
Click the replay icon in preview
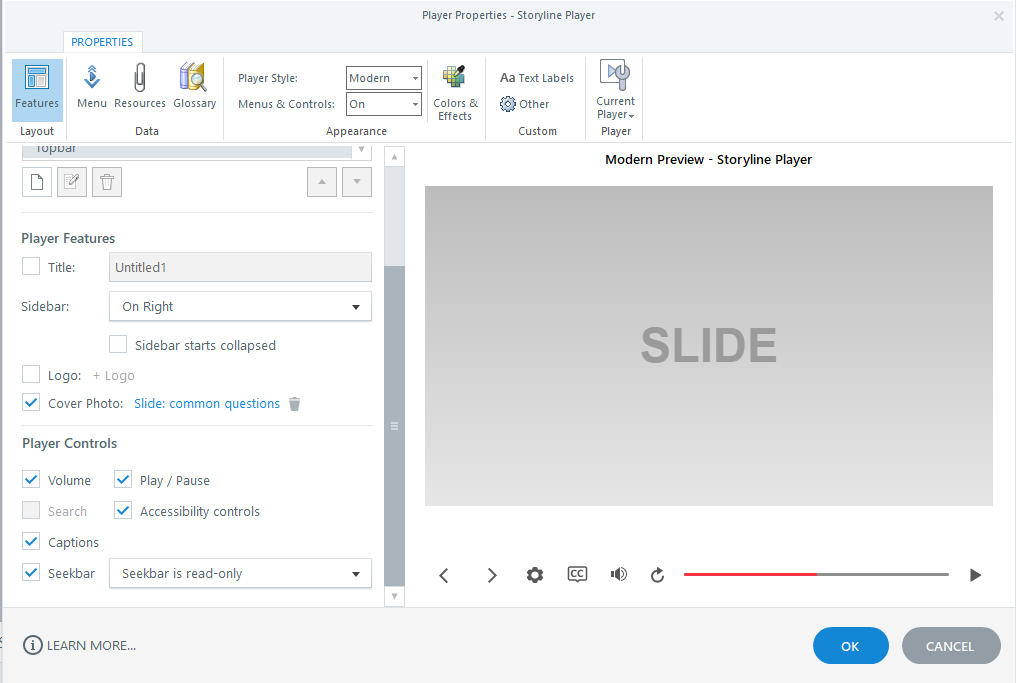pyautogui.click(x=657, y=575)
